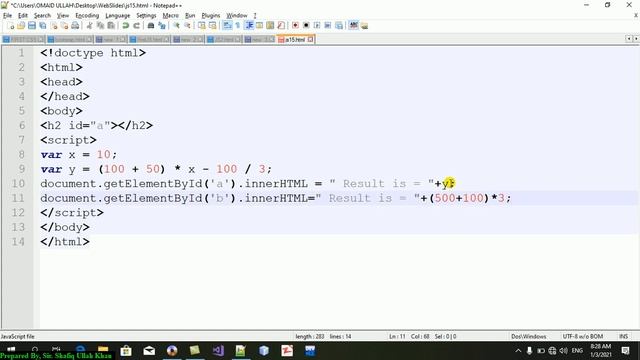
Task: Toggle synchronized vertical scrolling
Action: (x=202, y=26)
